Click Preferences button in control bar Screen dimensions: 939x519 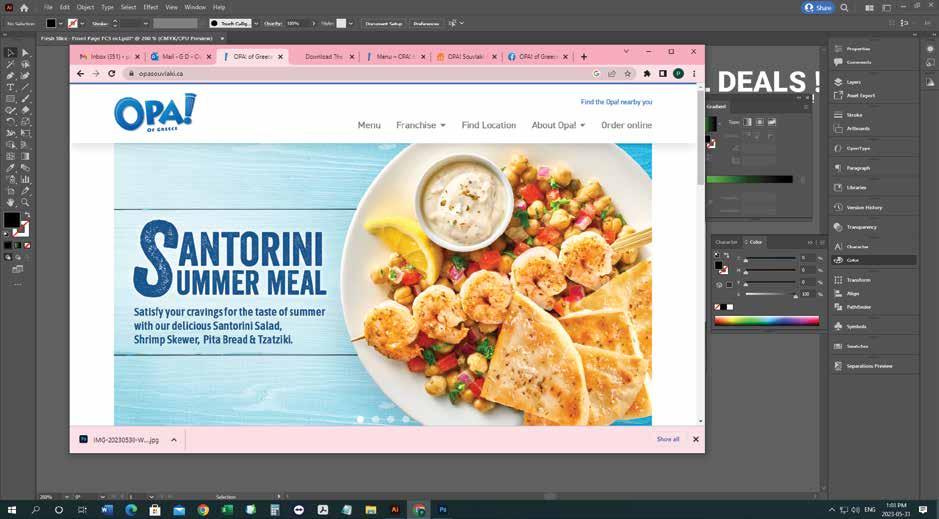click(x=426, y=23)
